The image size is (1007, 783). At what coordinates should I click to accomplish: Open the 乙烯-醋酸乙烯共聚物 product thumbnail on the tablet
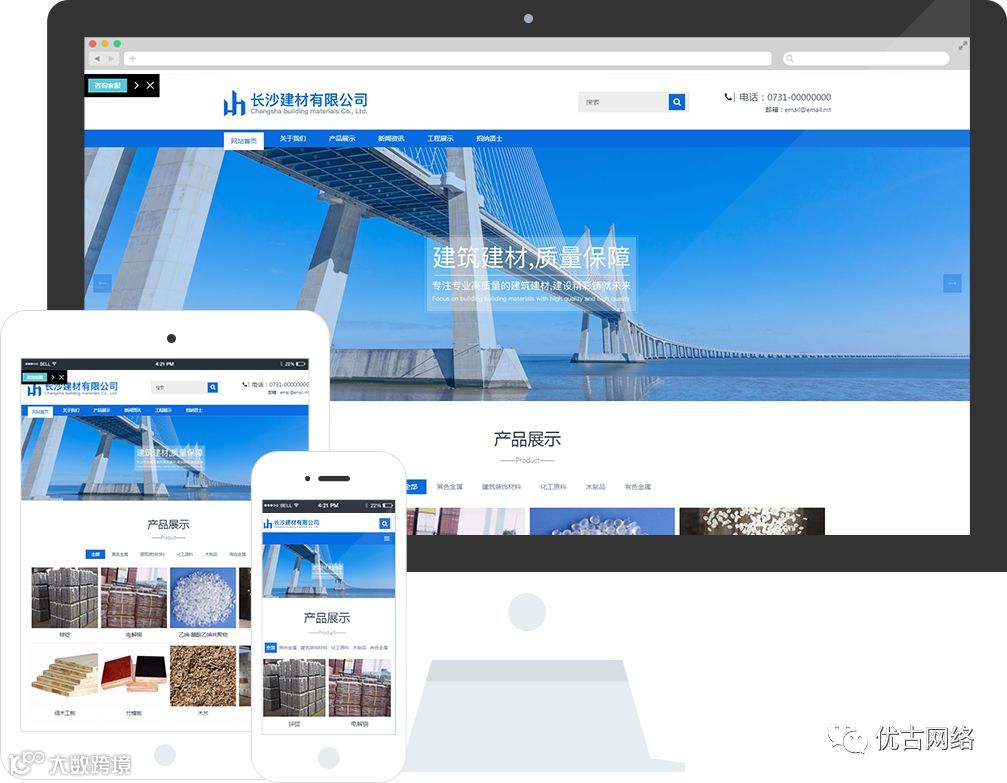tap(203, 597)
